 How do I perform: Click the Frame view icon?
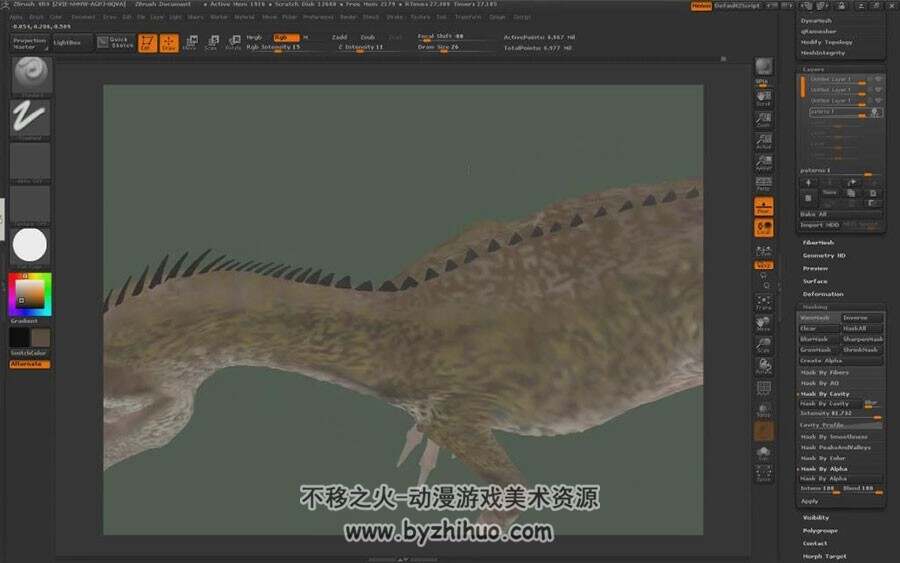coord(763,302)
